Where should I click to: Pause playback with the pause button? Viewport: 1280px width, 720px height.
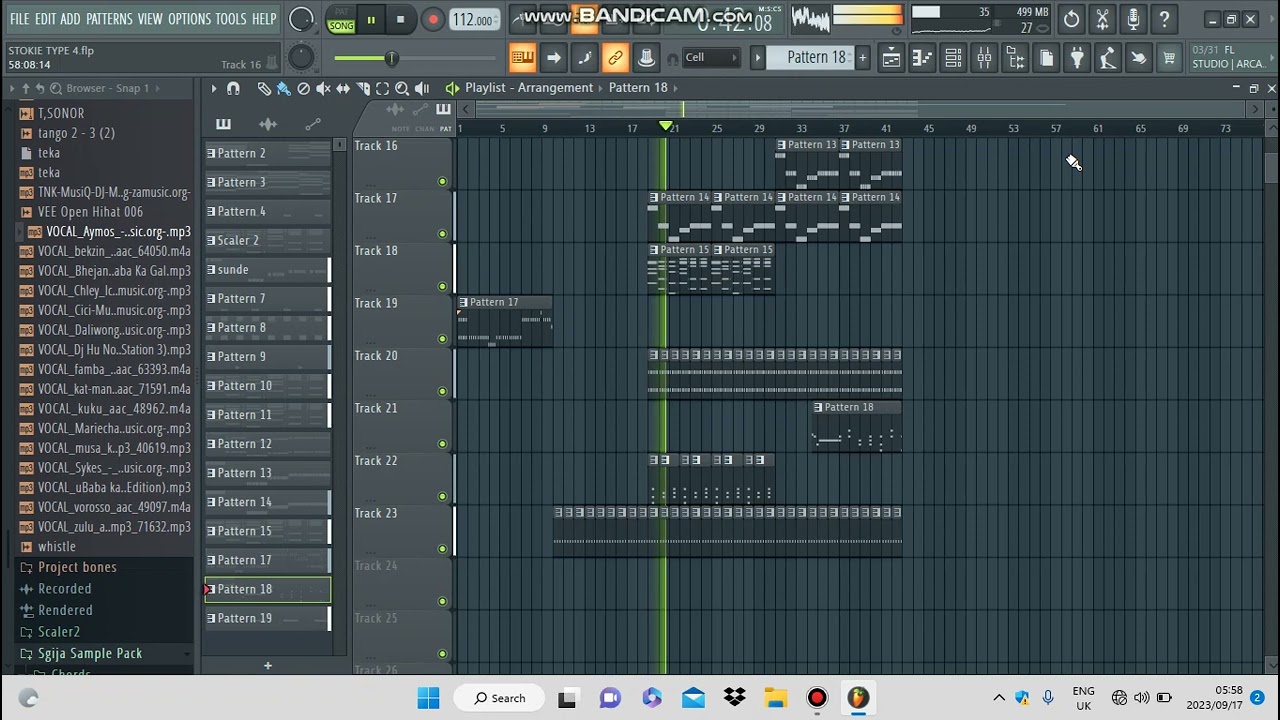(371, 19)
